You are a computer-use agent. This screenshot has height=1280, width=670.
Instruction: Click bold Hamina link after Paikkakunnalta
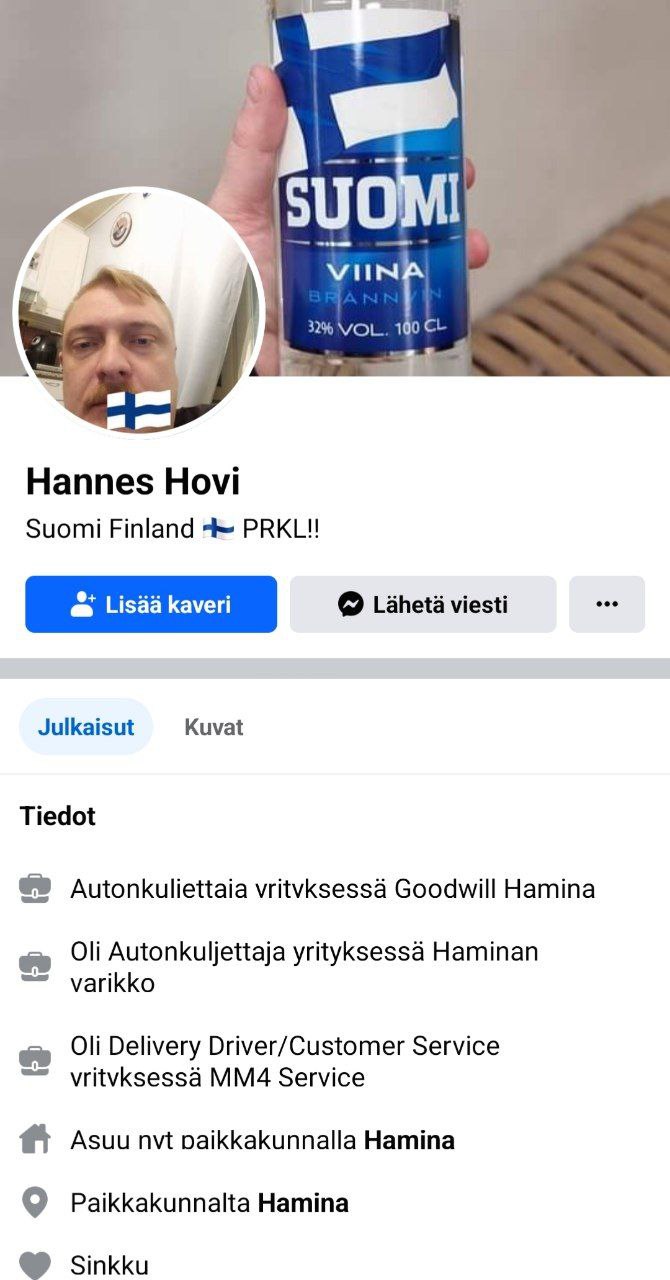[303, 1203]
